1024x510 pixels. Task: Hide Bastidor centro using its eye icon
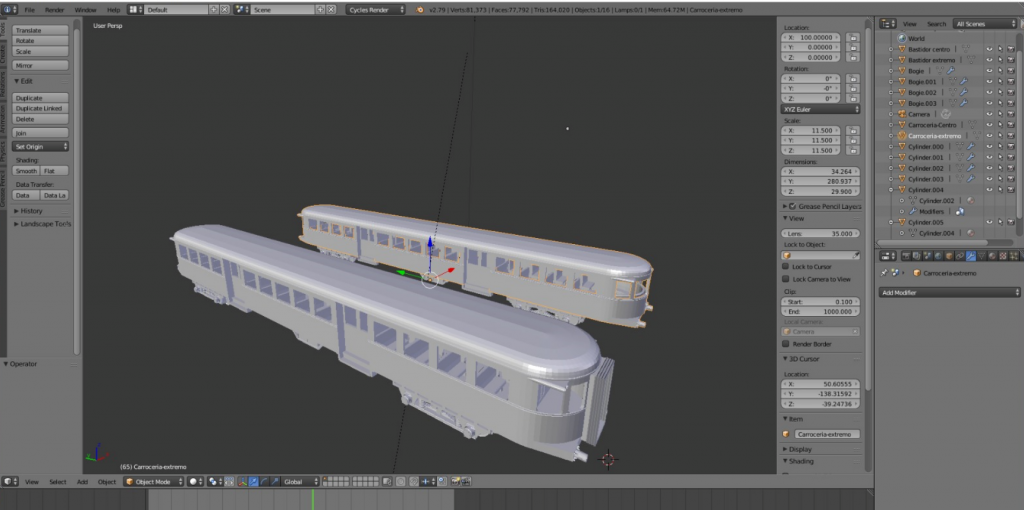(989, 49)
